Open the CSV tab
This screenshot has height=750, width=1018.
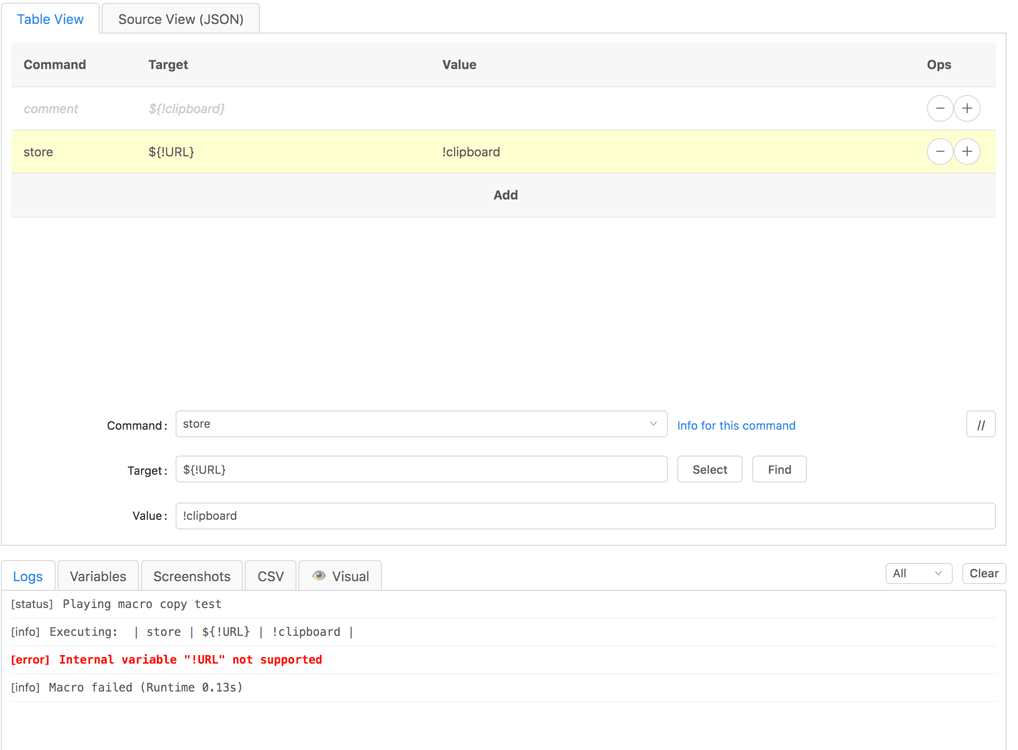point(271,575)
